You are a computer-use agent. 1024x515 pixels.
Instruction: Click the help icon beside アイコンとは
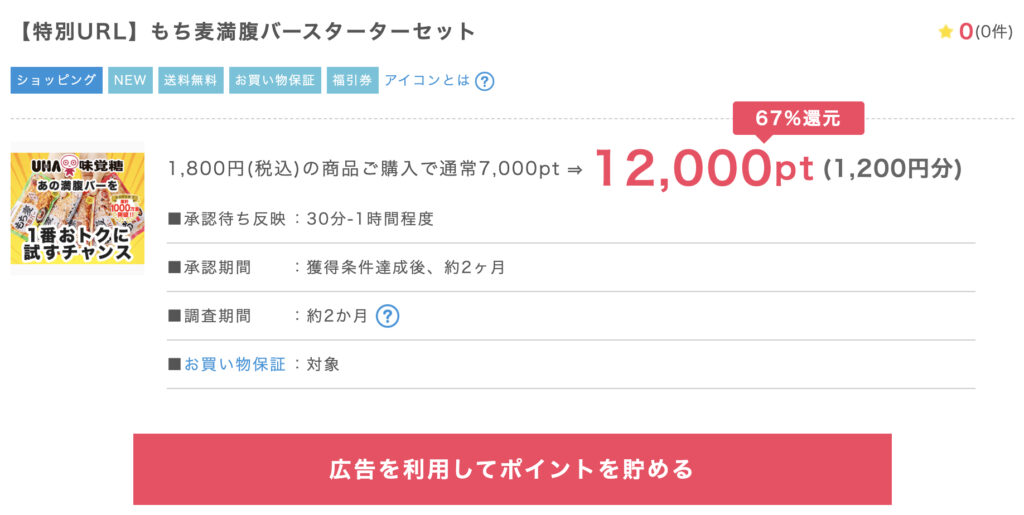485,81
